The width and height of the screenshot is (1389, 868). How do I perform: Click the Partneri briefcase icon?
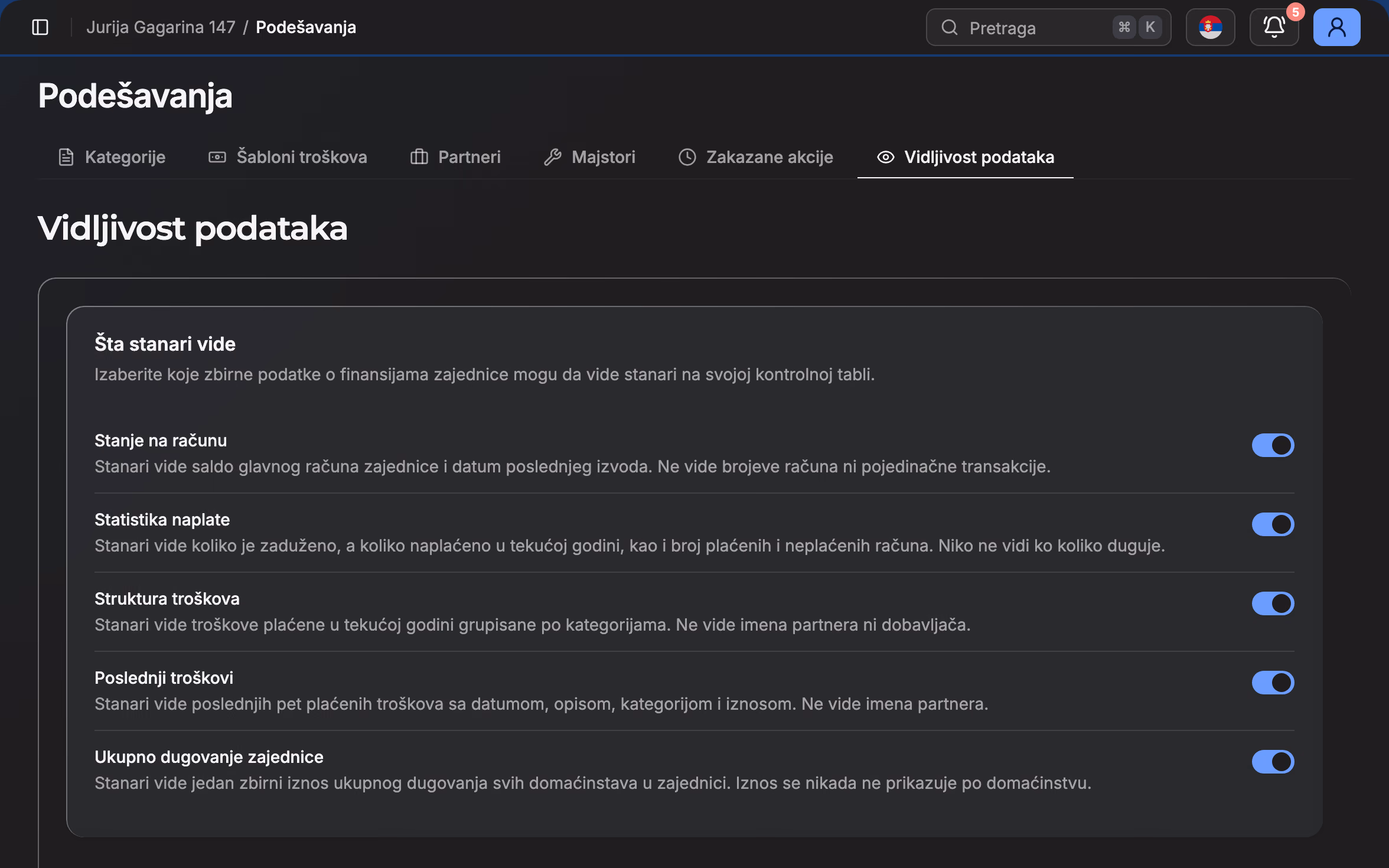(x=419, y=157)
